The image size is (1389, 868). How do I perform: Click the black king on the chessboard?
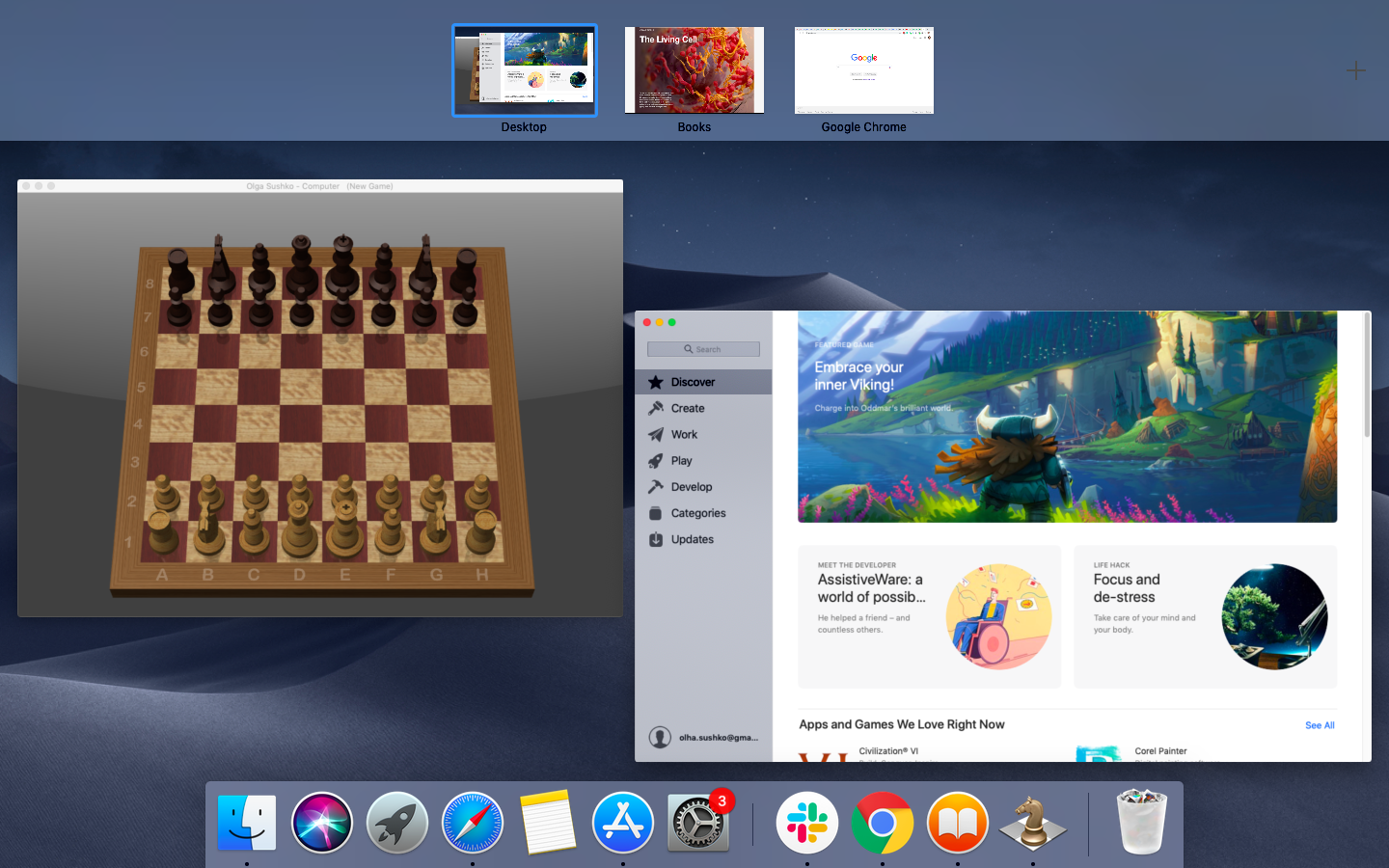click(343, 265)
